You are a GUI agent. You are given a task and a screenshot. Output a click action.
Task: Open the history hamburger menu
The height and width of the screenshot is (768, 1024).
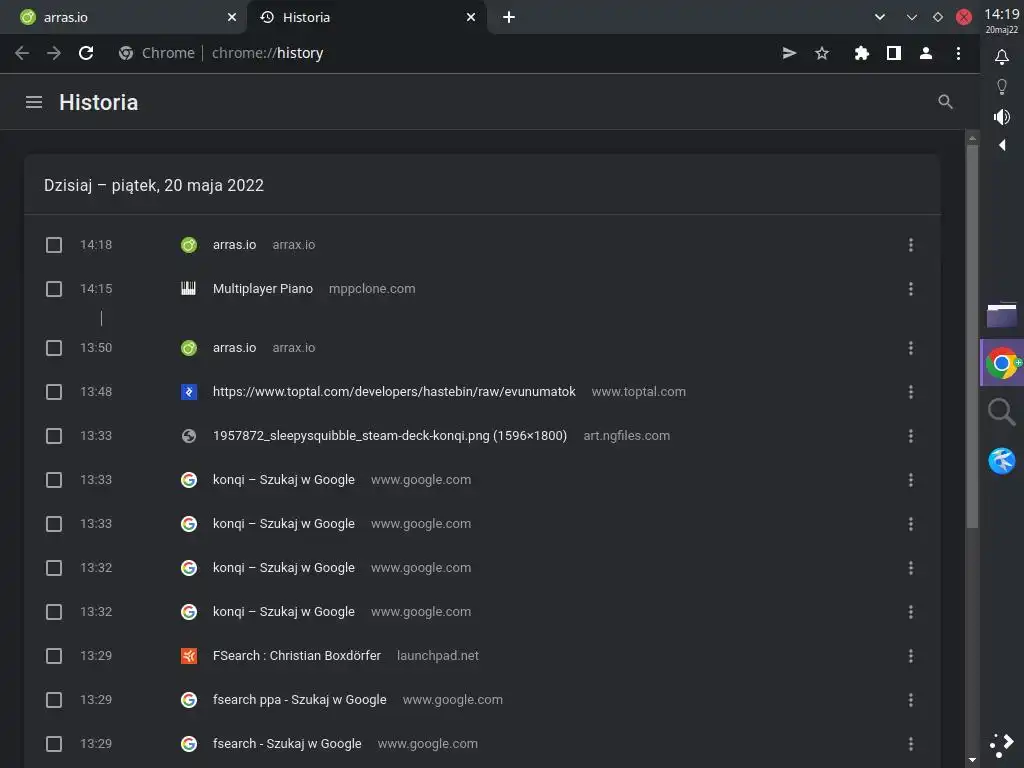[x=34, y=102]
